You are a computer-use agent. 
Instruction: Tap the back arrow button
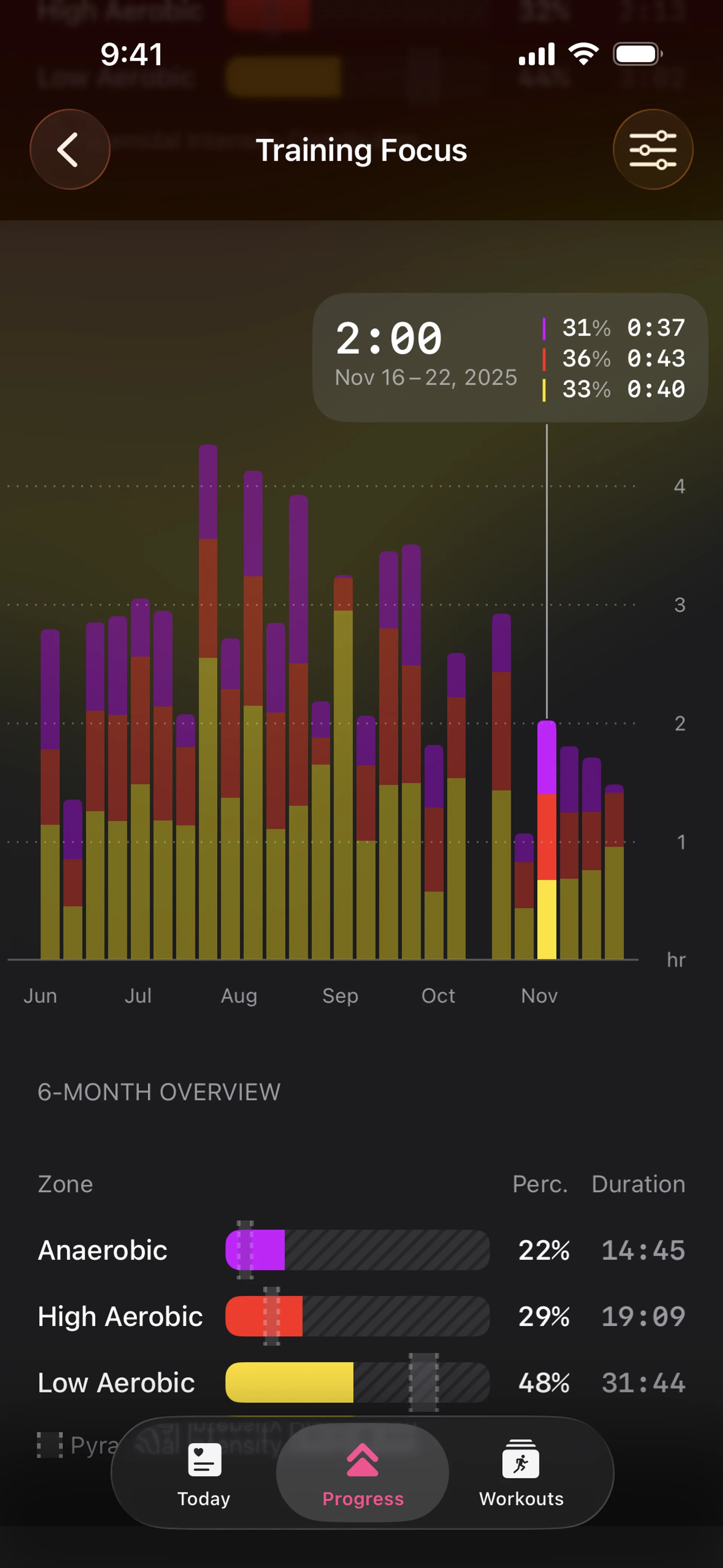69,149
